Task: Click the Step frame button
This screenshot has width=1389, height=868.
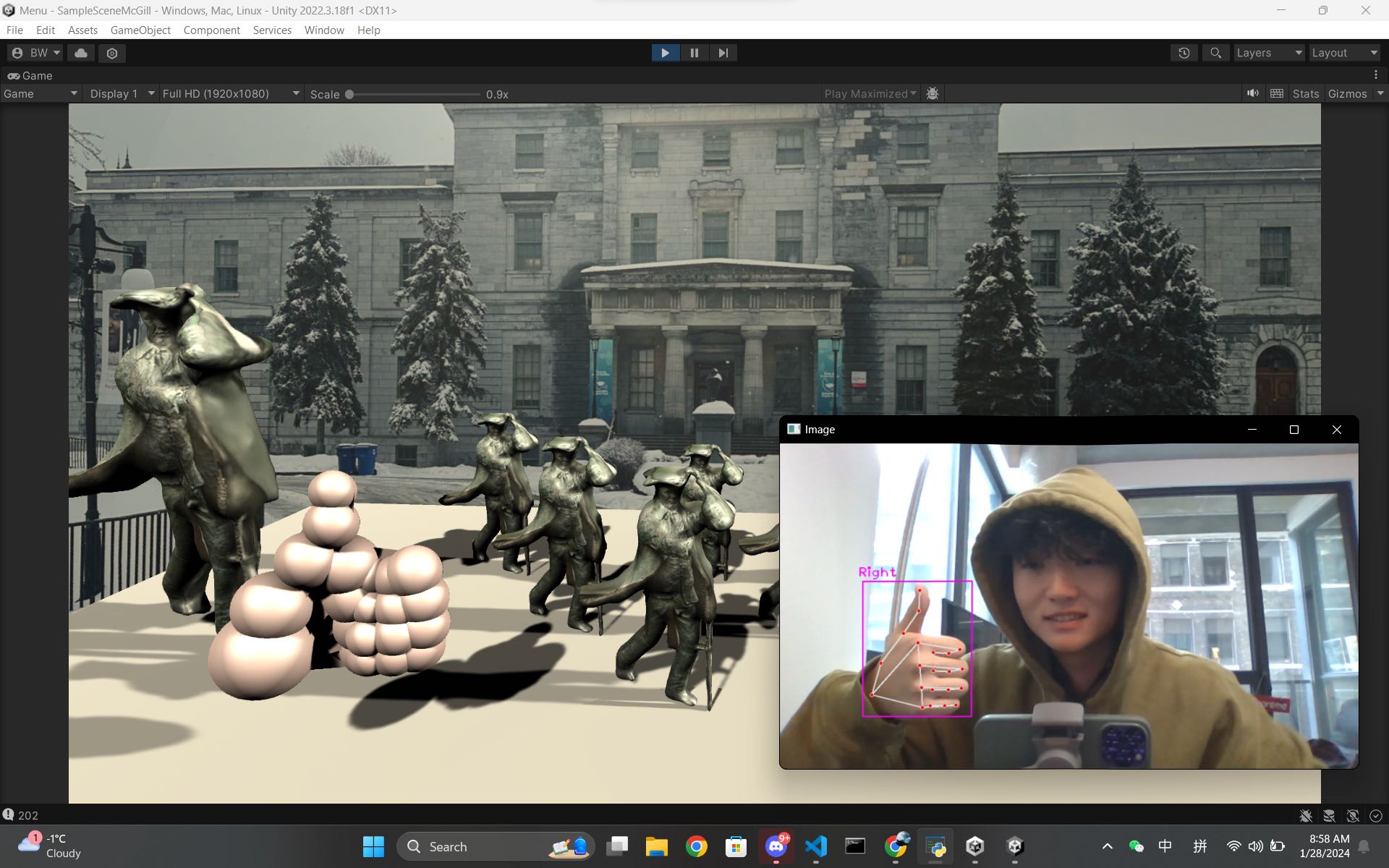Action: pos(723,53)
